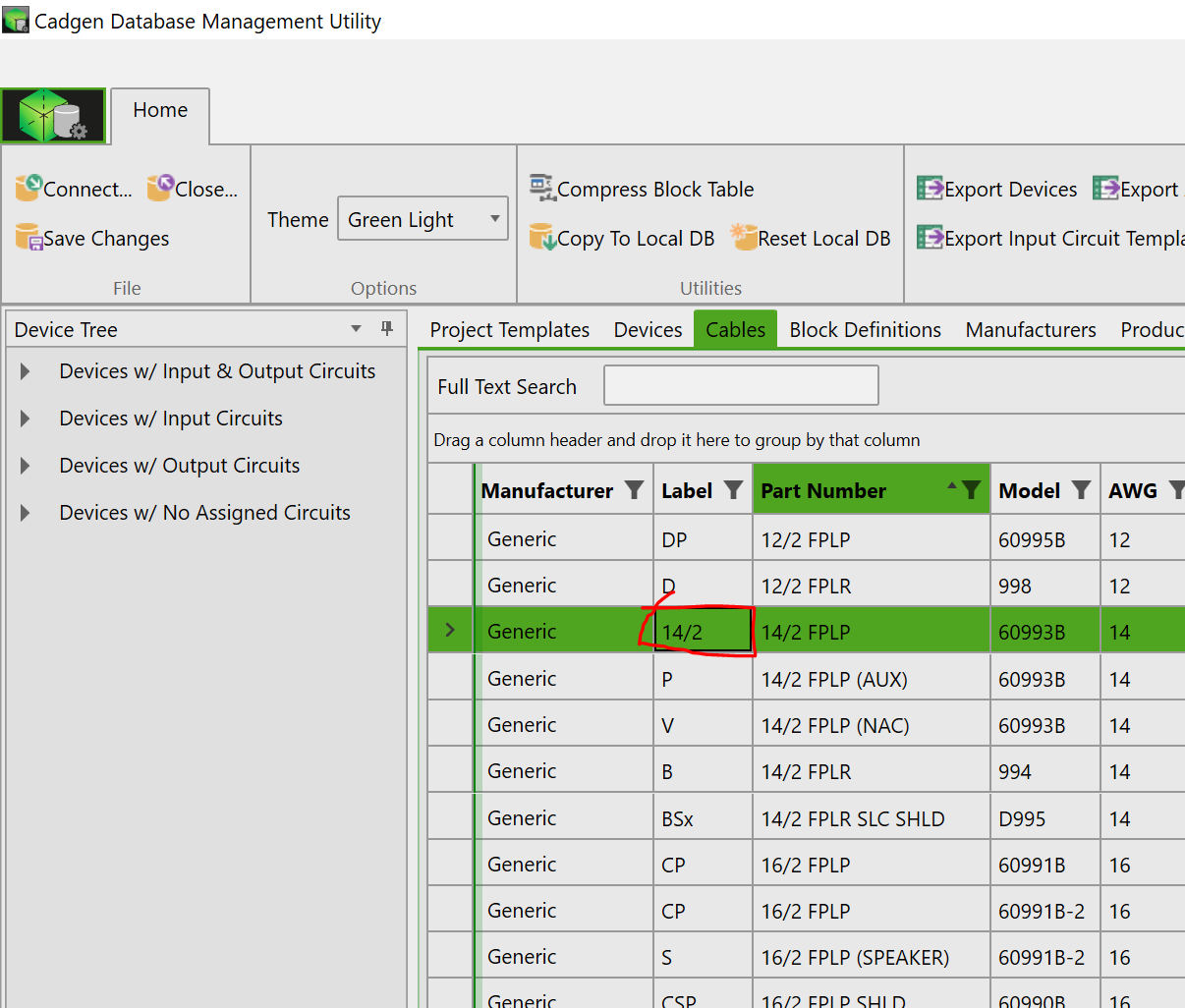Click Reset Local DB text
Image resolution: width=1185 pixels, height=1008 pixels.
tap(824, 239)
